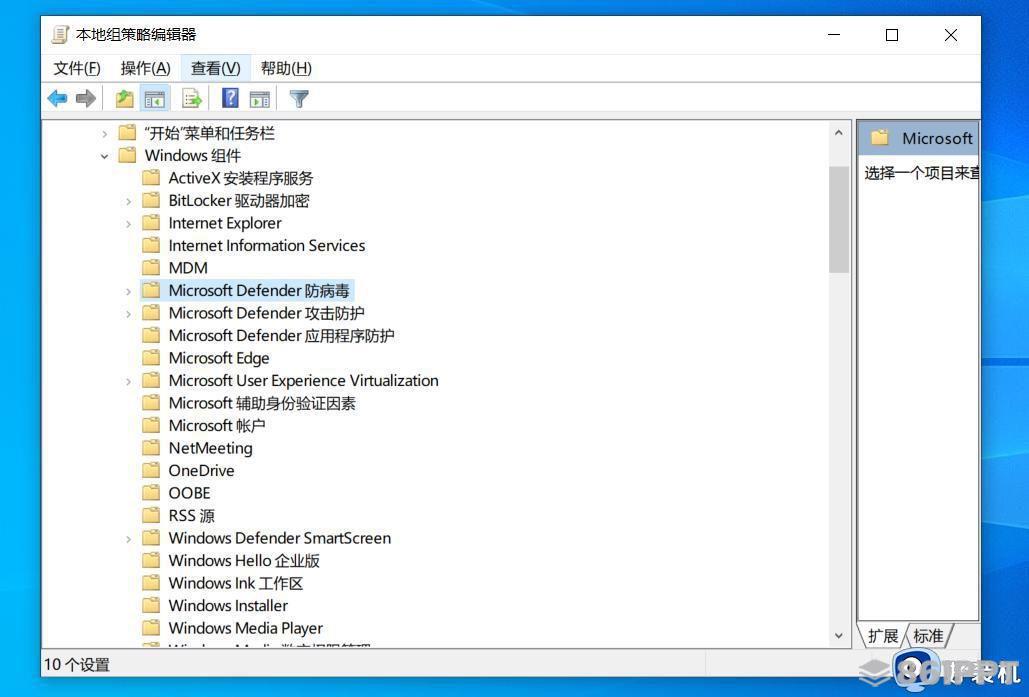This screenshot has height=697, width=1029.
Task: Switch to the 扩展 tab
Action: [882, 635]
